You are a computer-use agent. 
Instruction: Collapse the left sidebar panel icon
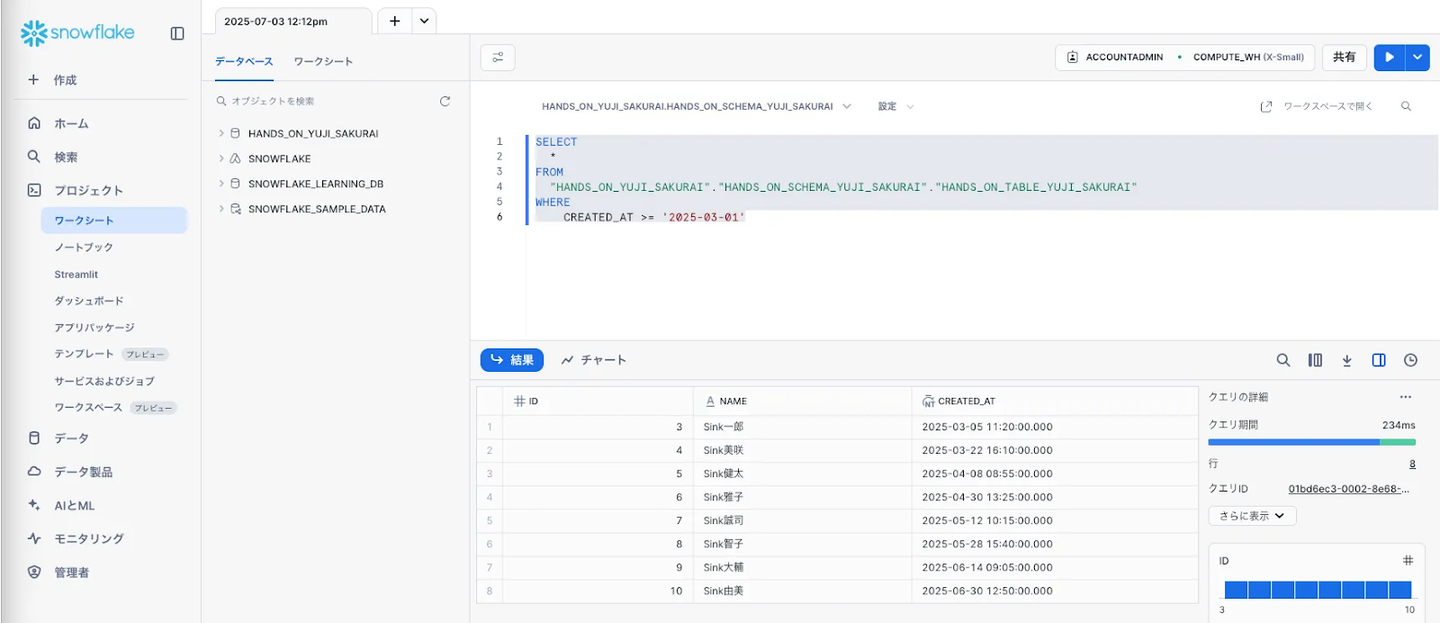[177, 33]
